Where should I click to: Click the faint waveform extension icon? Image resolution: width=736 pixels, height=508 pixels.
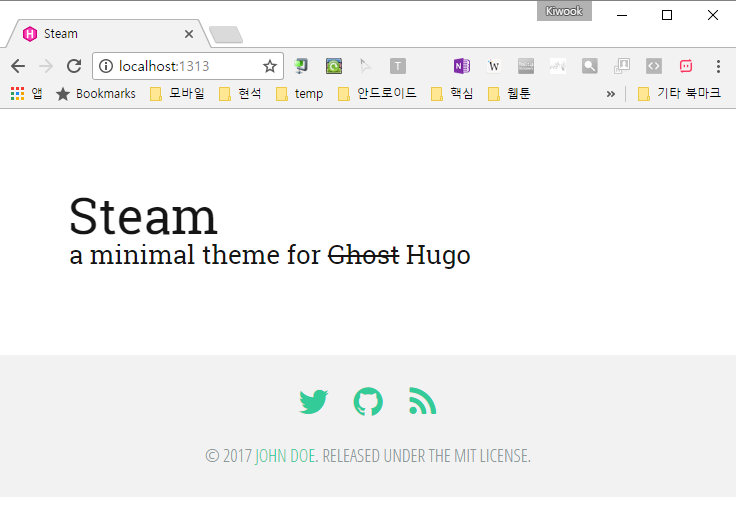pyautogui.click(x=558, y=66)
